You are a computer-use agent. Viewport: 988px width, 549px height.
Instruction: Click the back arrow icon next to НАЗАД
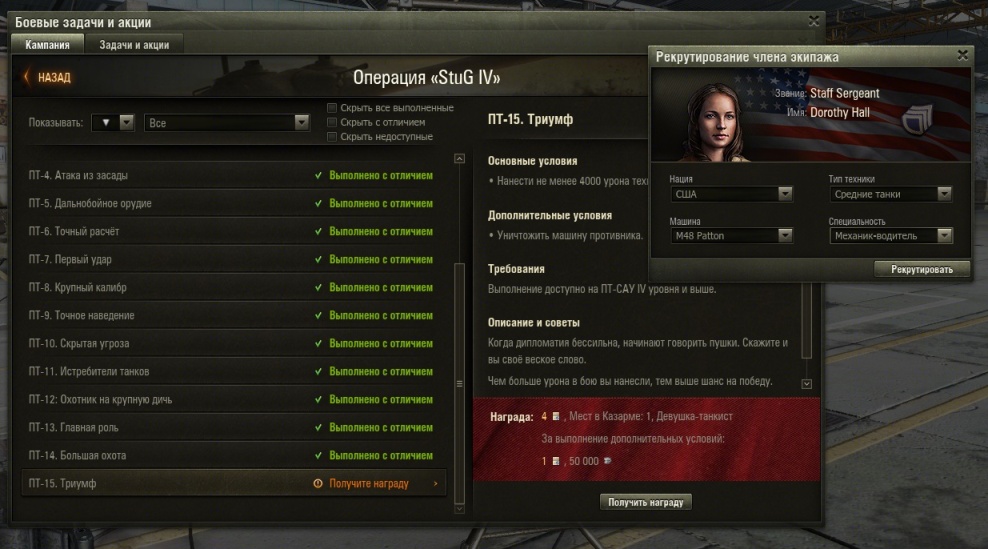click(26, 77)
